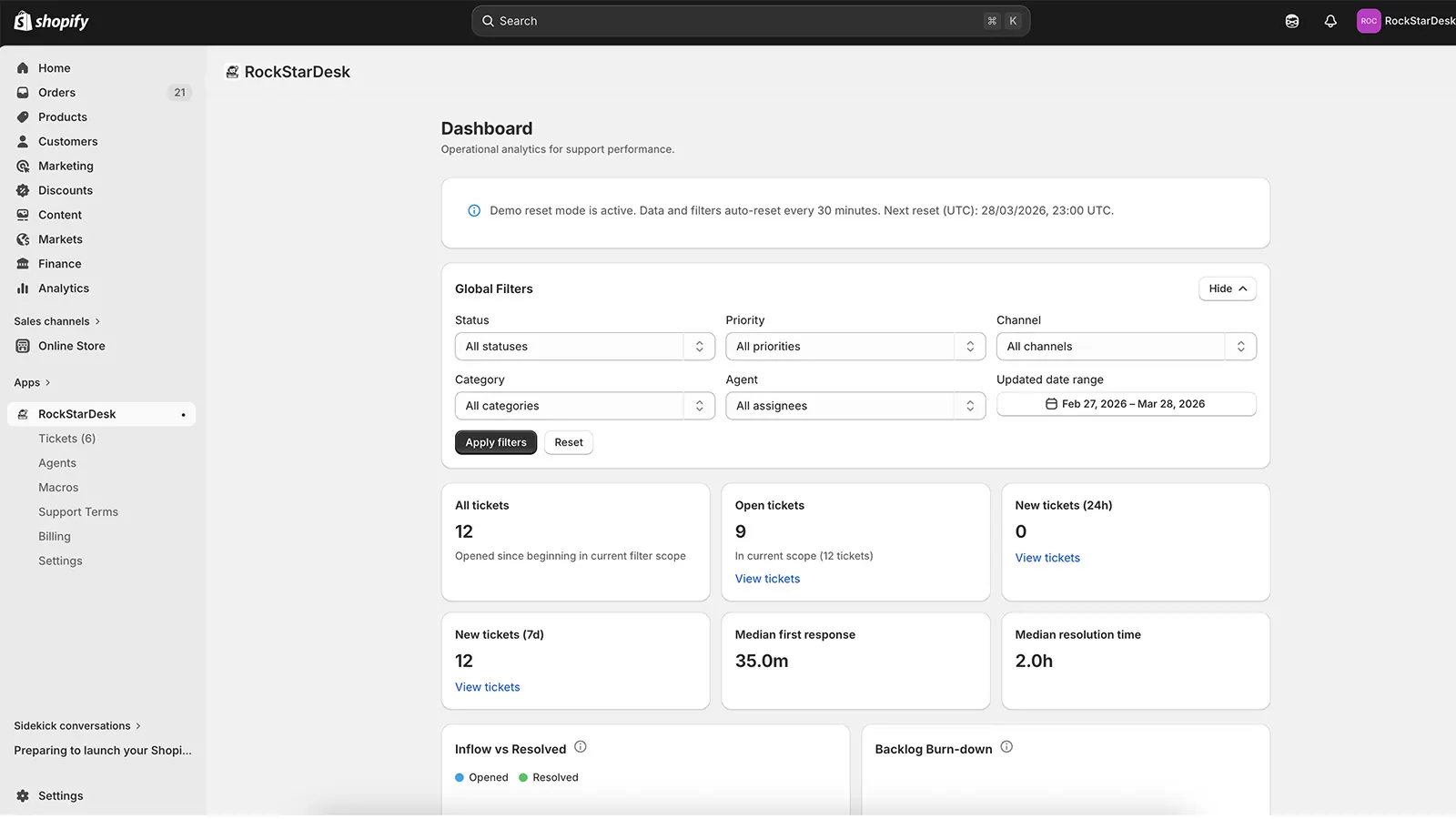This screenshot has height=819, width=1456.
Task: Click the Discounts badge icon
Action: point(23,191)
